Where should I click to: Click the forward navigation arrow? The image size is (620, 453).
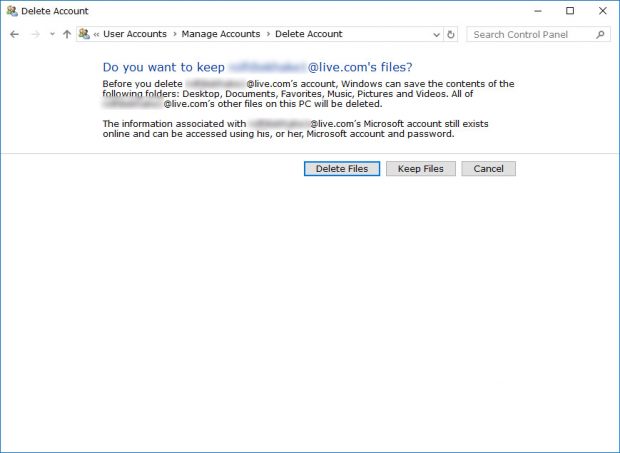[36, 34]
